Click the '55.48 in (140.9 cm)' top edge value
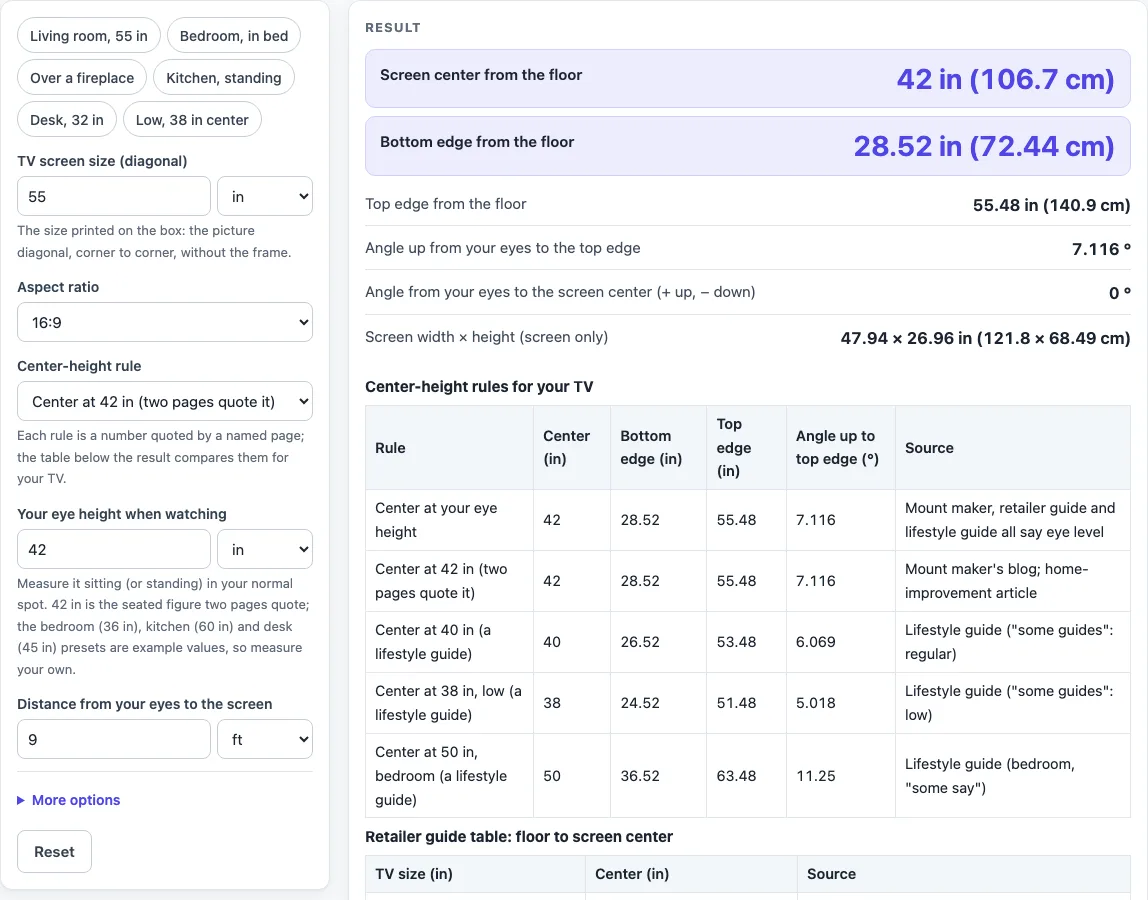The height and width of the screenshot is (900, 1148). coord(1051,205)
